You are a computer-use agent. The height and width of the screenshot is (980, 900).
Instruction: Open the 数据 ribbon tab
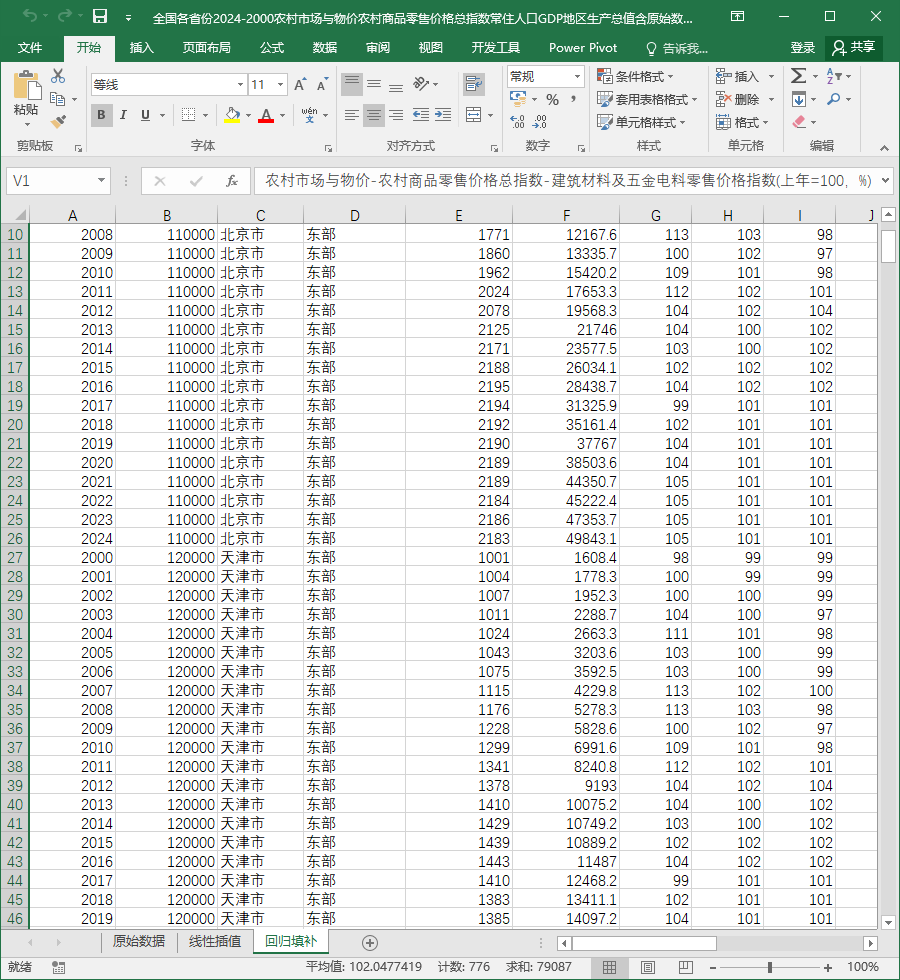[x=325, y=48]
